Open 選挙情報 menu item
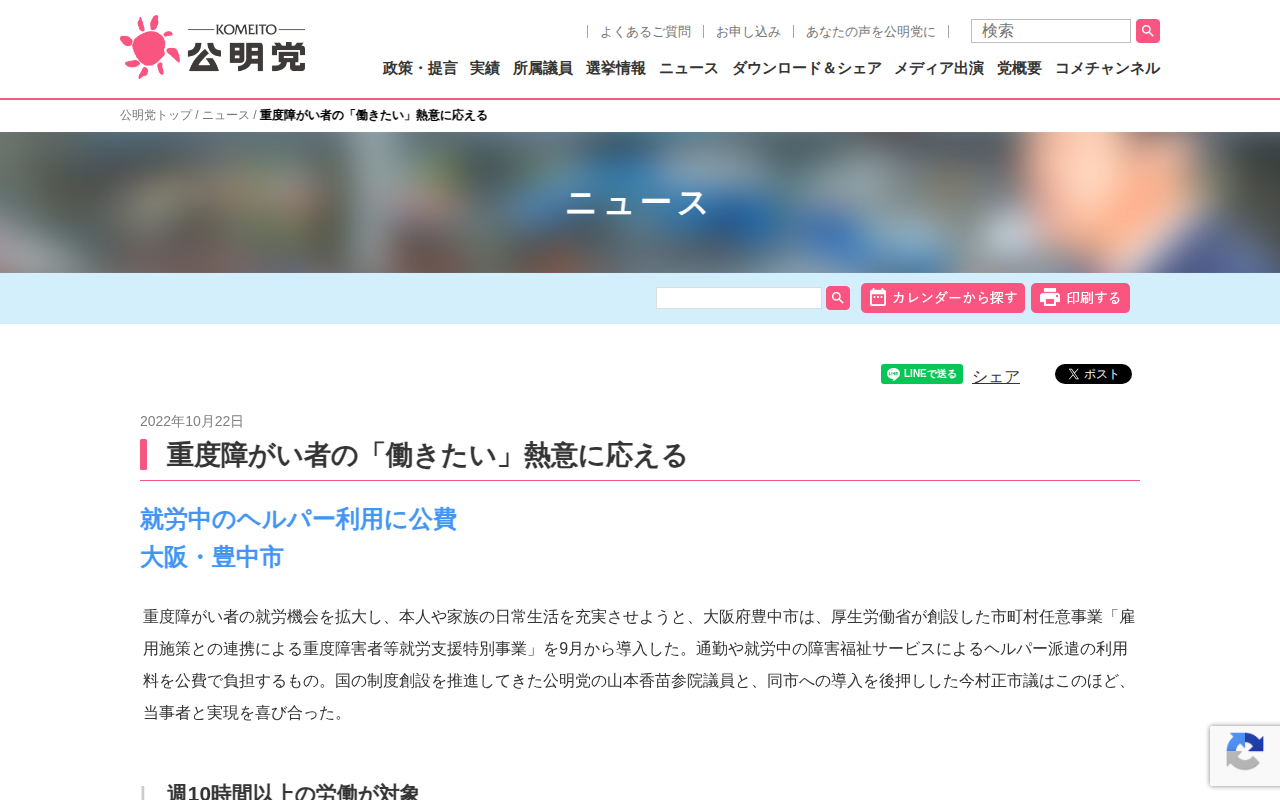Screen dimensions: 1280x800 pos(616,68)
